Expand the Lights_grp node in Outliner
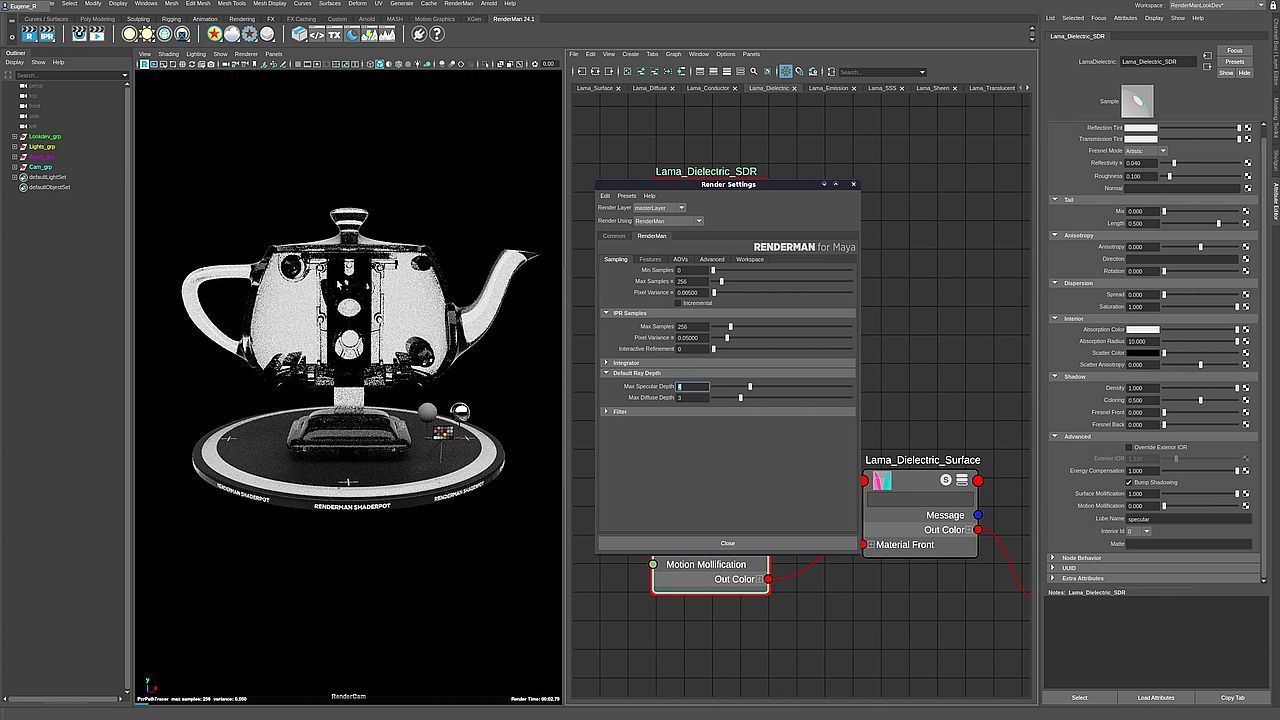1280x720 pixels. click(14, 147)
